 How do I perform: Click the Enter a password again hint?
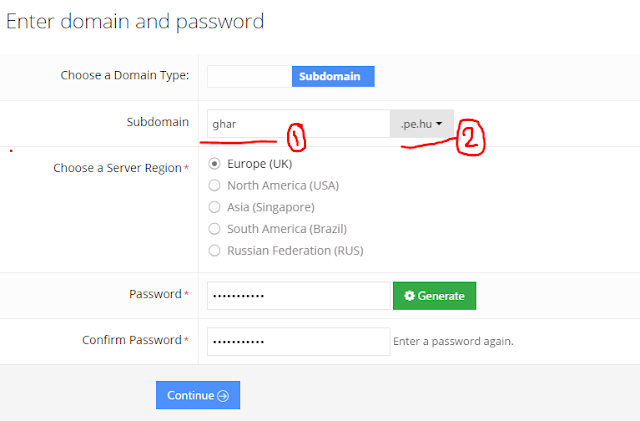454,342
